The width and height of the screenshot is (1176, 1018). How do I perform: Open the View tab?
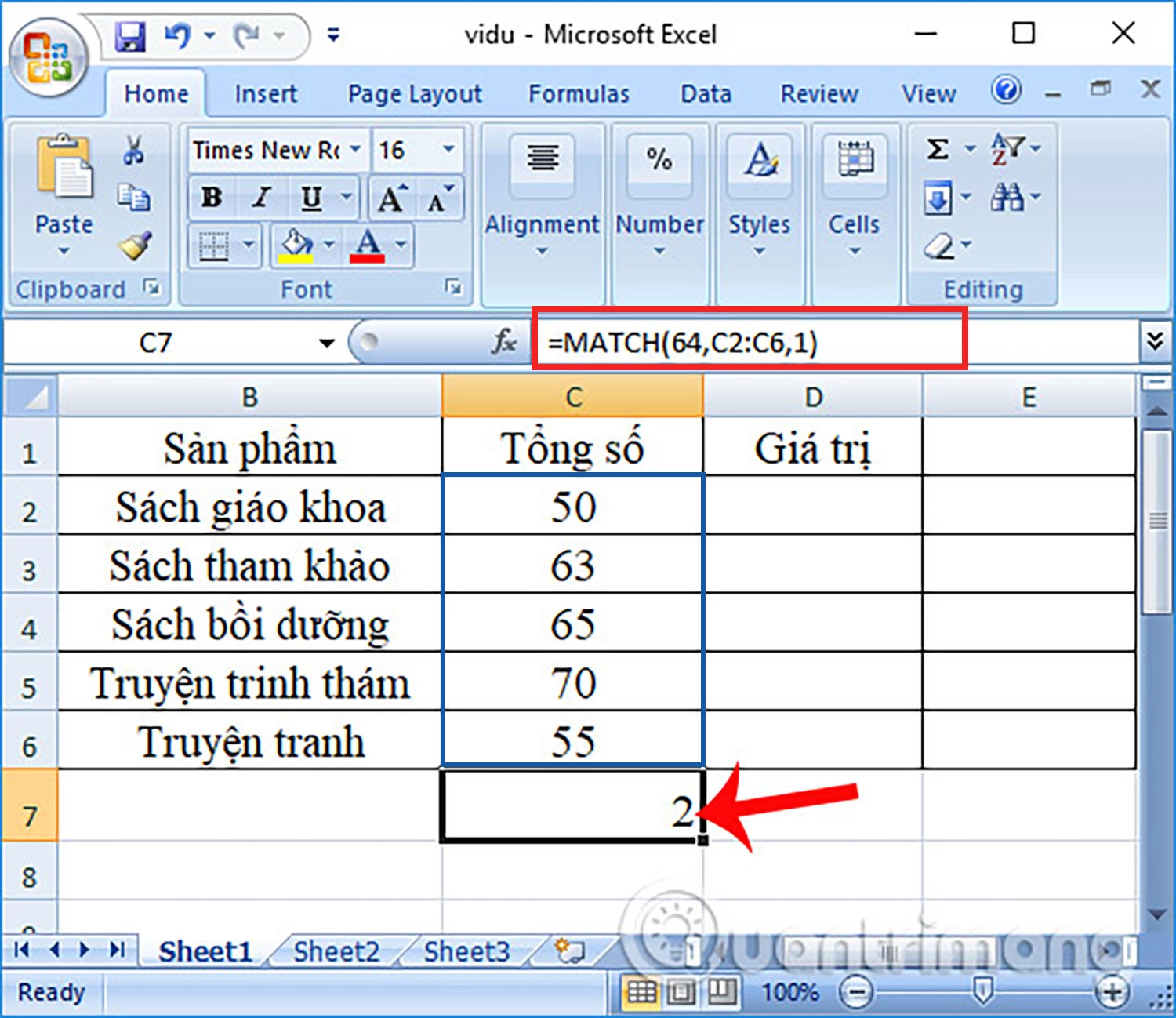coord(928,94)
